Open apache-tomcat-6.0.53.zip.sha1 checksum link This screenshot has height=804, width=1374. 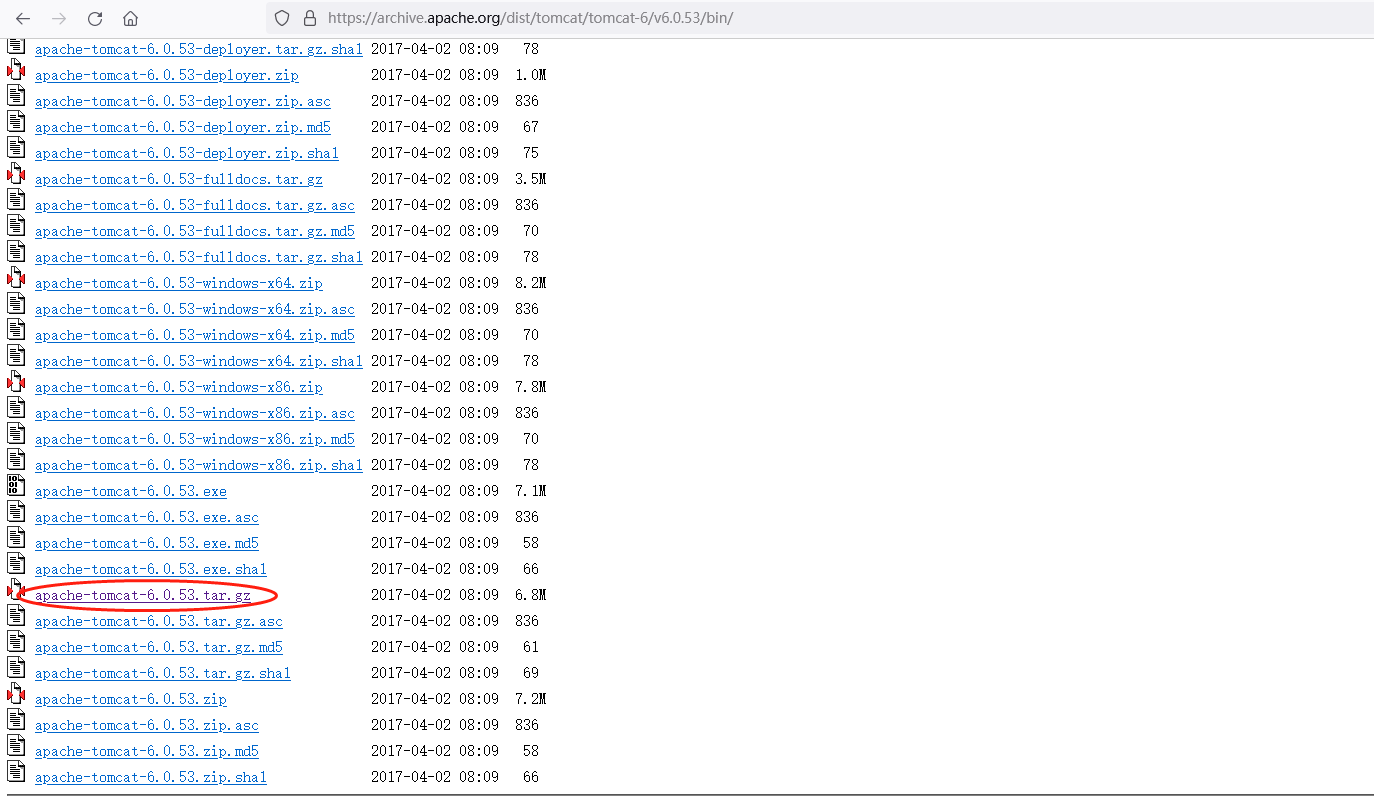tap(151, 777)
